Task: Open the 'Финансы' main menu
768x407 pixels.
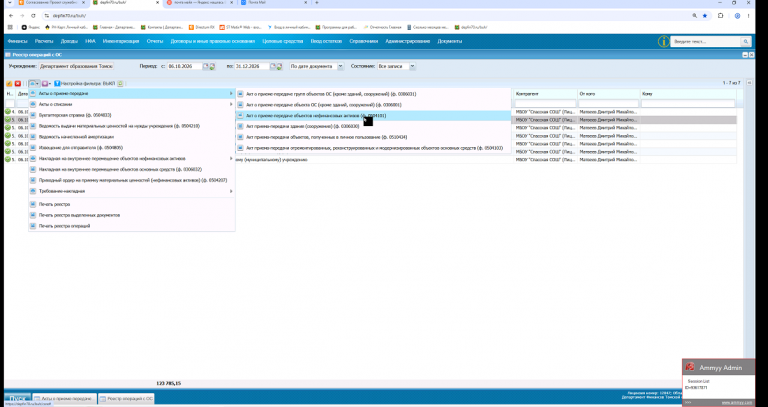Action: (18, 41)
